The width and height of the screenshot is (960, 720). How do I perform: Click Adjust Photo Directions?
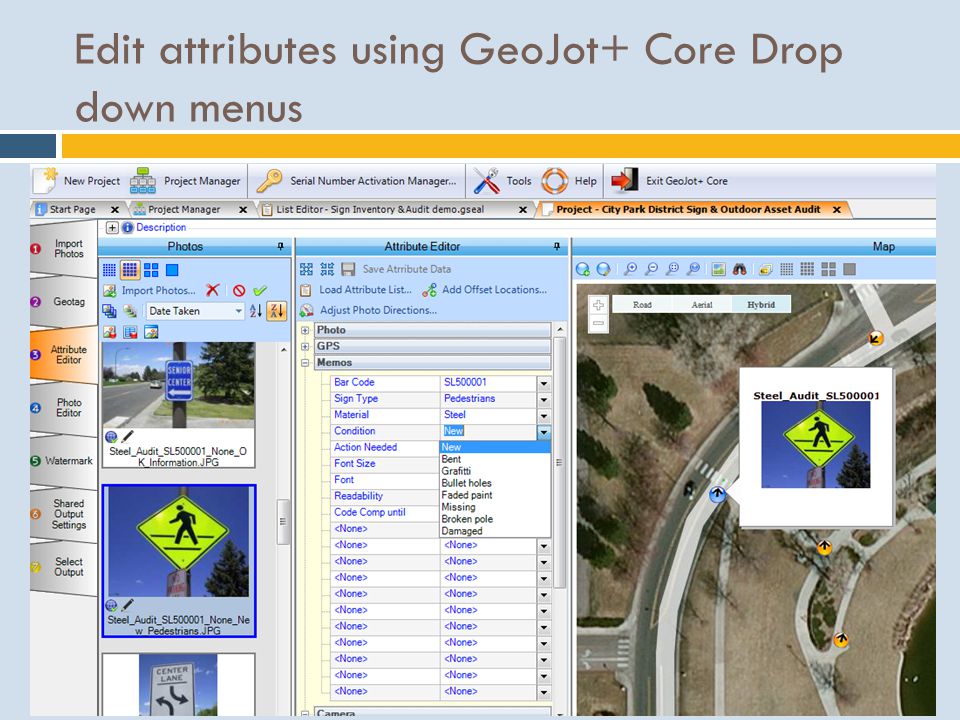[369, 310]
